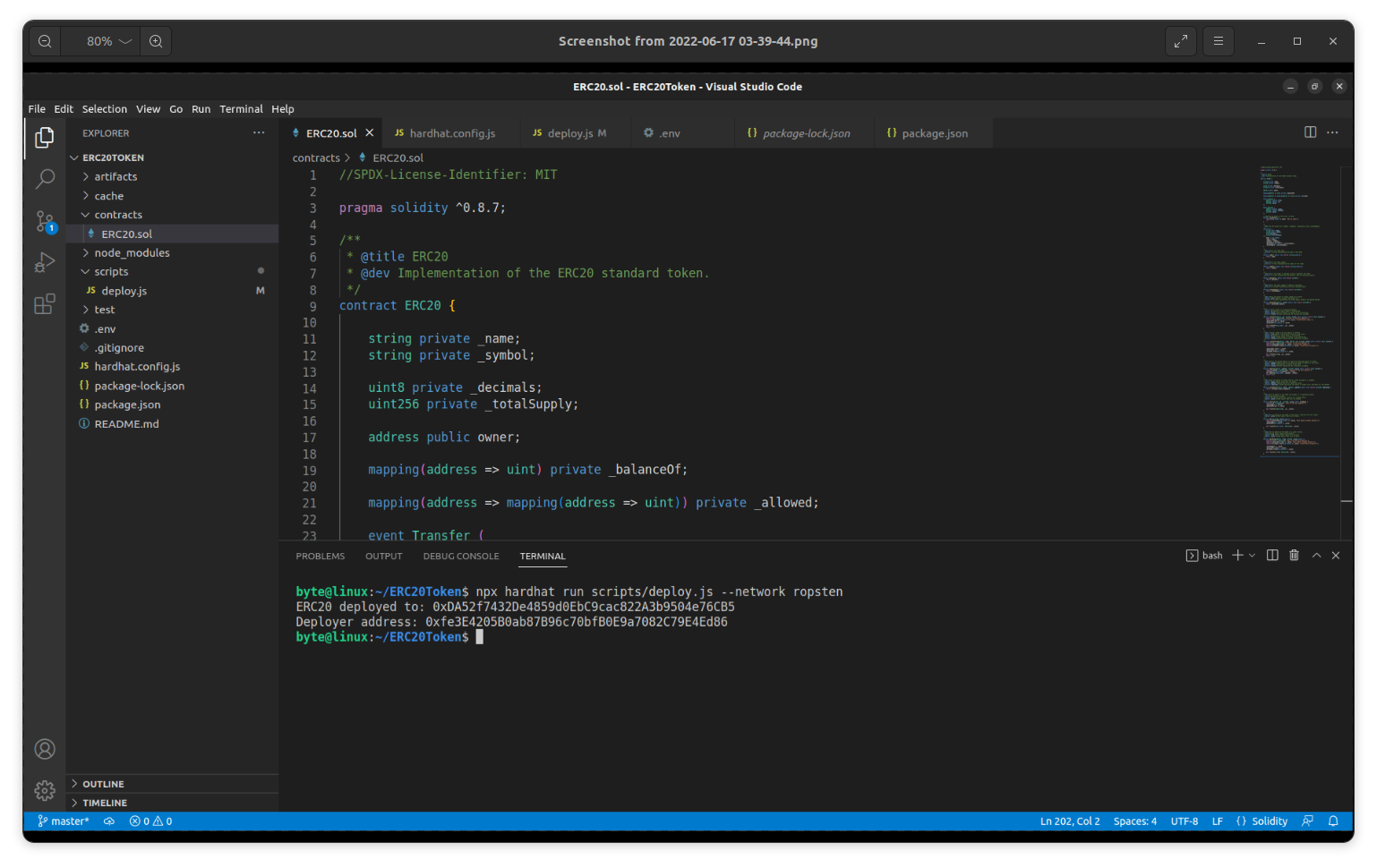Split the terminal panel

tap(1272, 556)
